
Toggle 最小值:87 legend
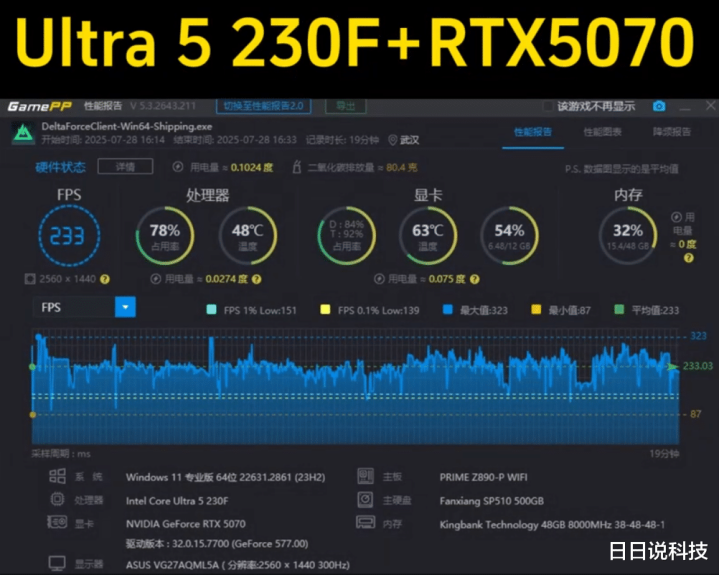tap(561, 310)
